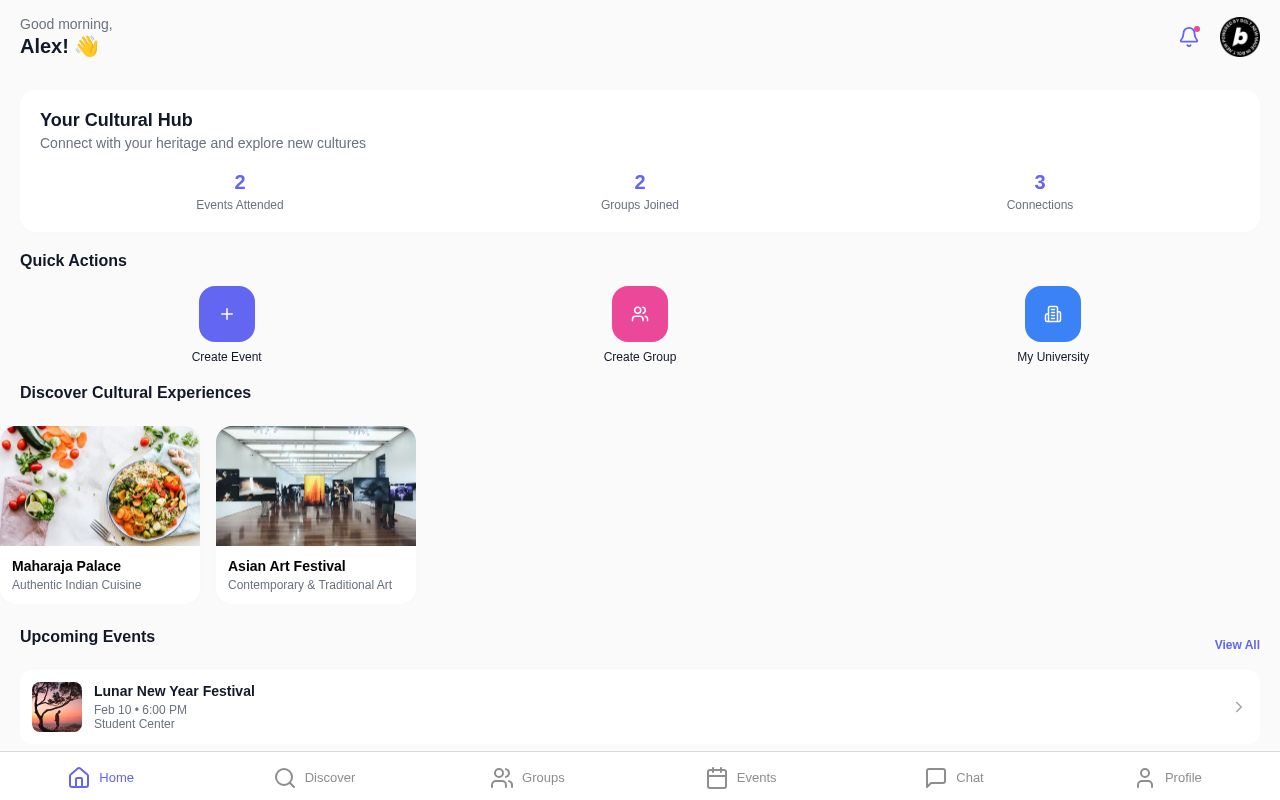
Task: Click the Groups Joined stat
Action: 640,192
